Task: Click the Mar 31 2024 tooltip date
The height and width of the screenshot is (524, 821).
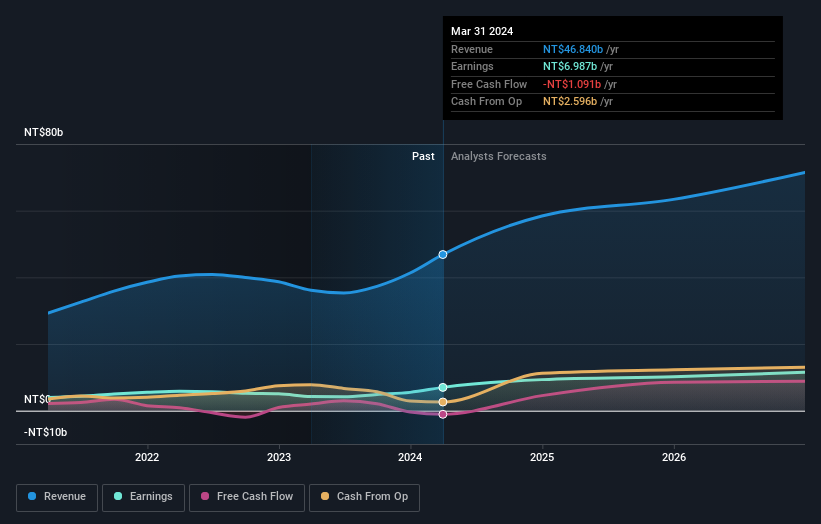Action: click(x=482, y=31)
